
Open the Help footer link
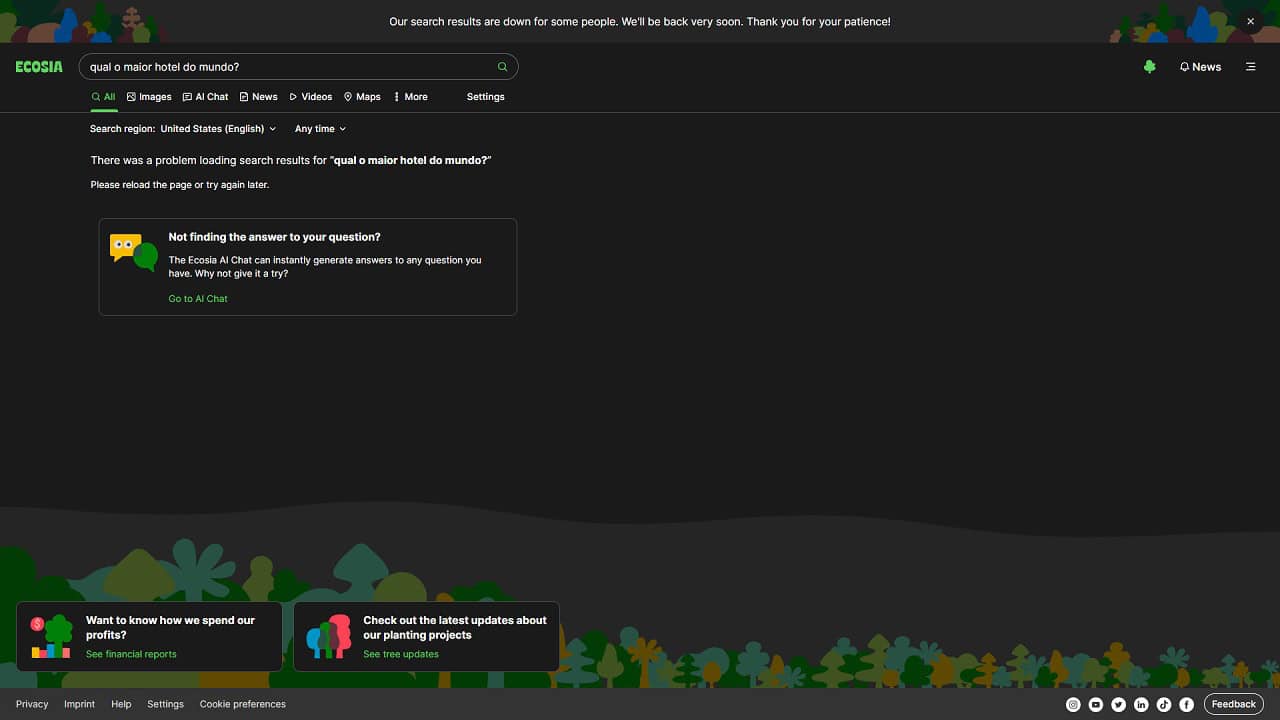pos(121,704)
